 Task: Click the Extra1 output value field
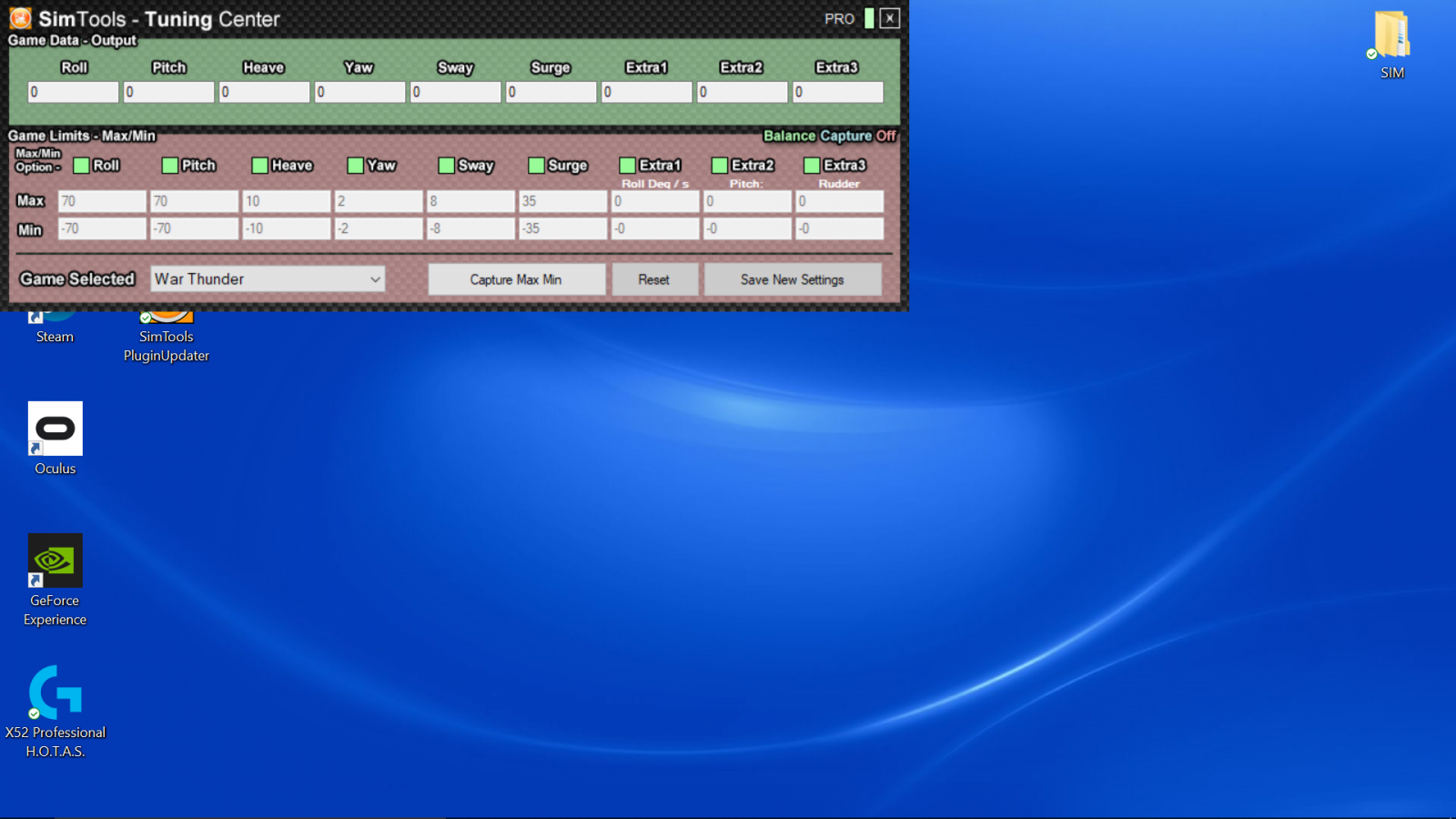[x=647, y=92]
